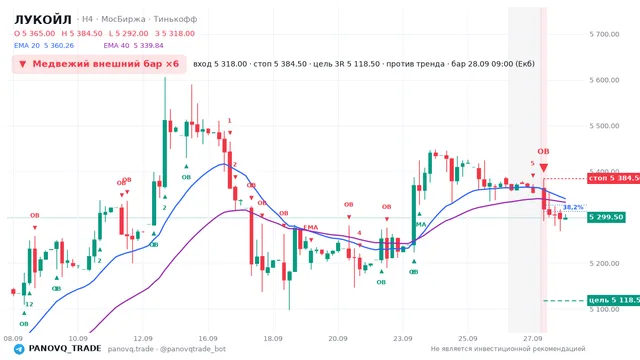The height and width of the screenshot is (360, 640).
Task: Click the 18.09 date axis label
Action: (x=273, y=338)
